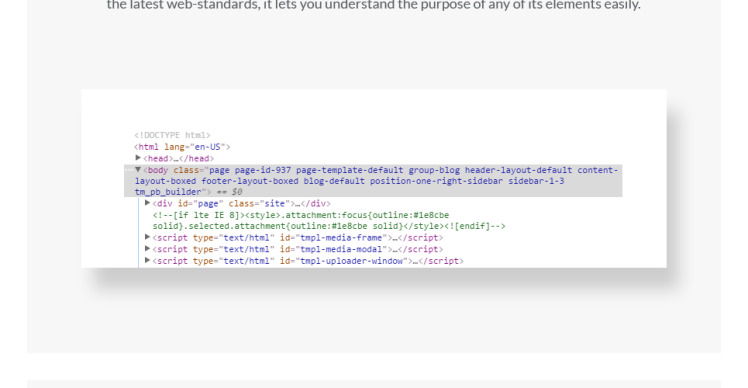Collapse the body element disclosure triangle
Viewport: 748px width, 388px height.
[138, 169]
